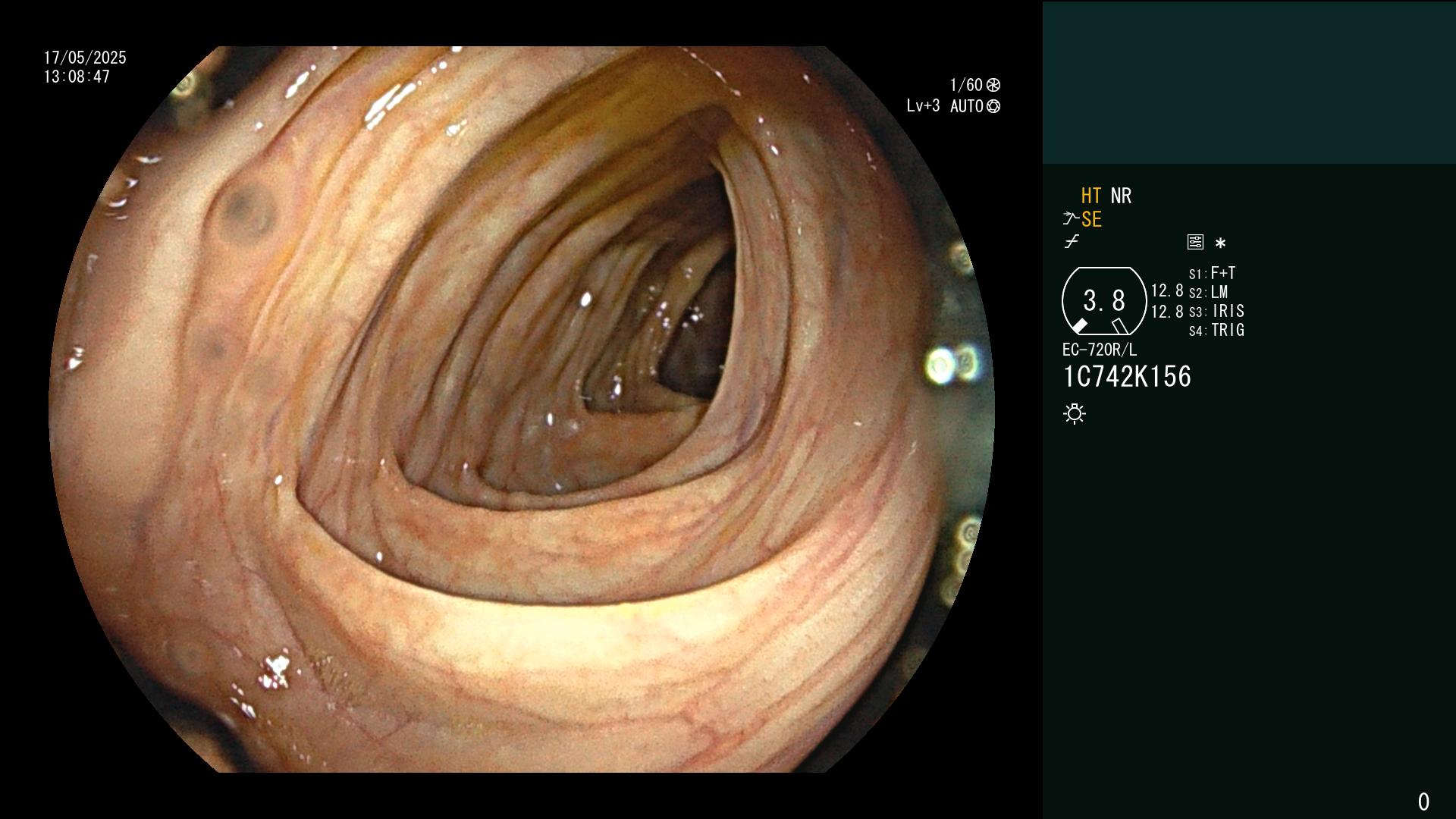Click the serial number 1C742K156
1456x819 pixels.
click(x=1127, y=377)
